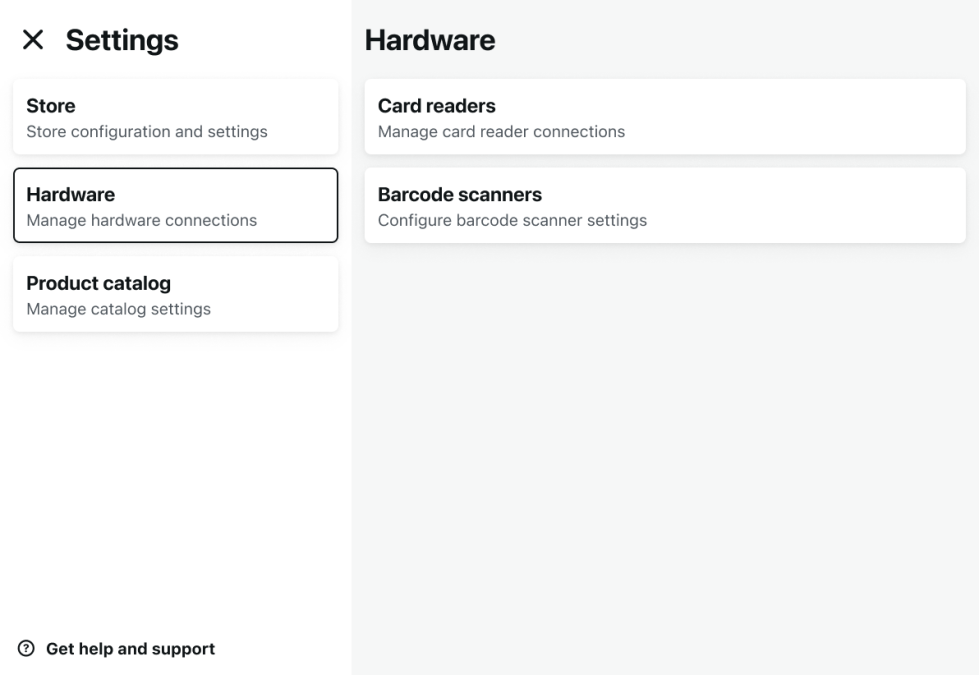Click the bold 'Hardware' title in sidebar

(x=70, y=194)
